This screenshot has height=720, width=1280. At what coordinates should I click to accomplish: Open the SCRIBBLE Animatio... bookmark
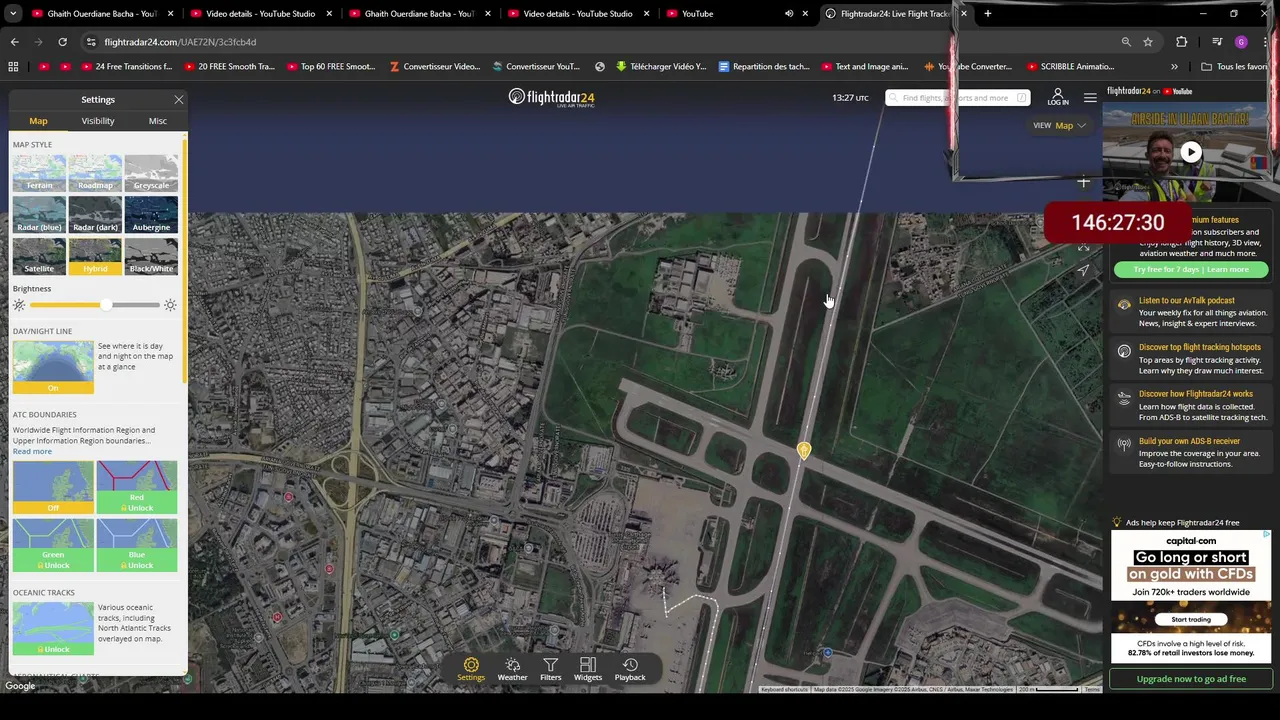pos(1070,66)
